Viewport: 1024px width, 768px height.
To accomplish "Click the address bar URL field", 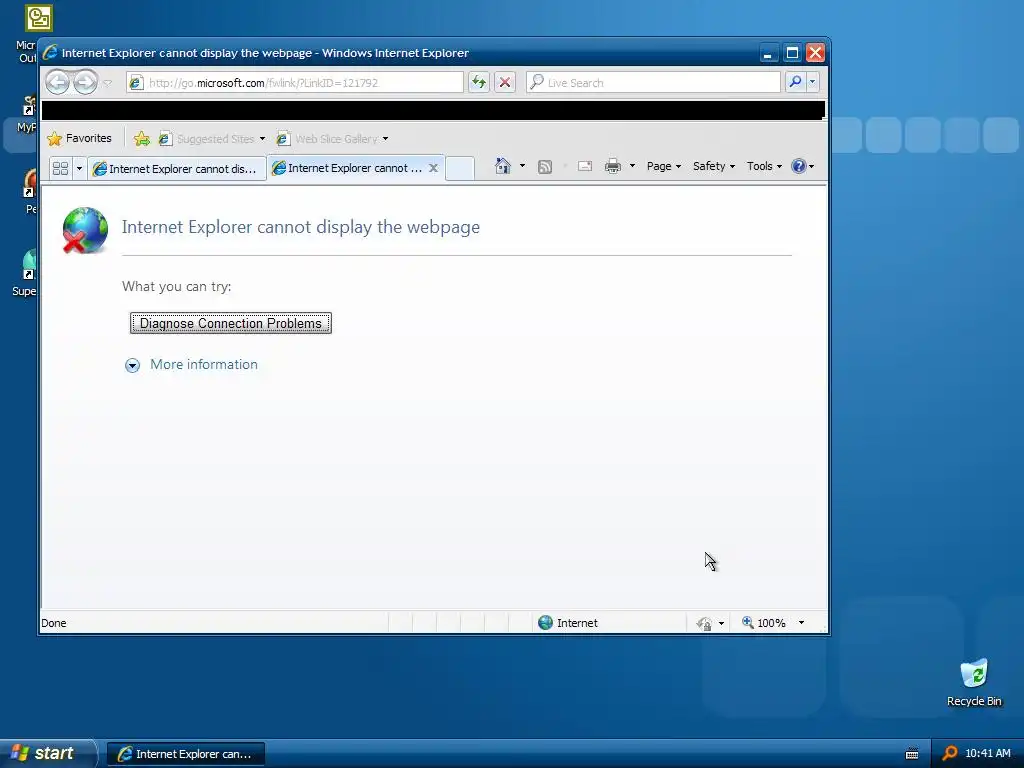I will (x=295, y=82).
